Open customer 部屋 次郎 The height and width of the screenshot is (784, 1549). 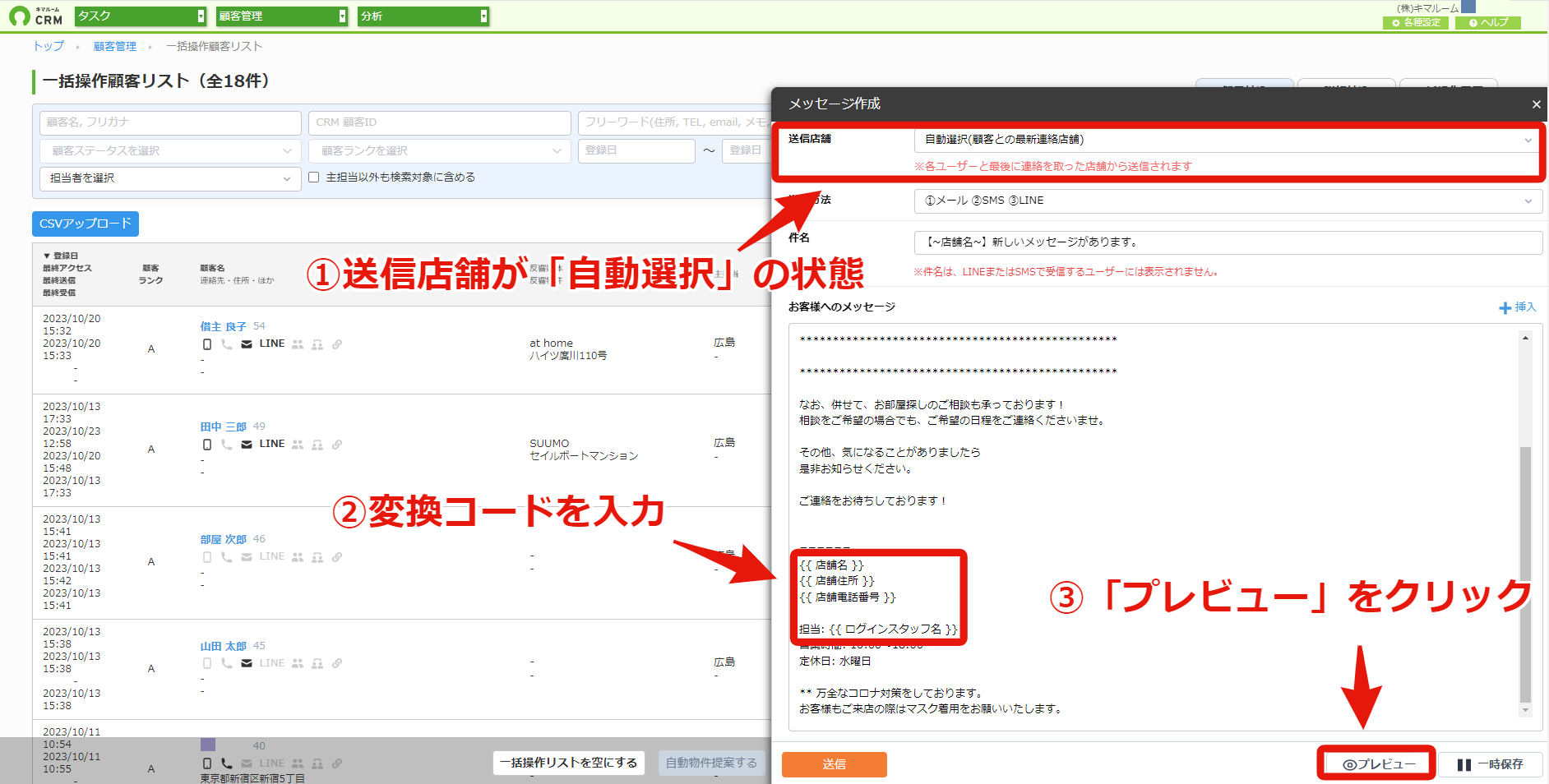(224, 539)
